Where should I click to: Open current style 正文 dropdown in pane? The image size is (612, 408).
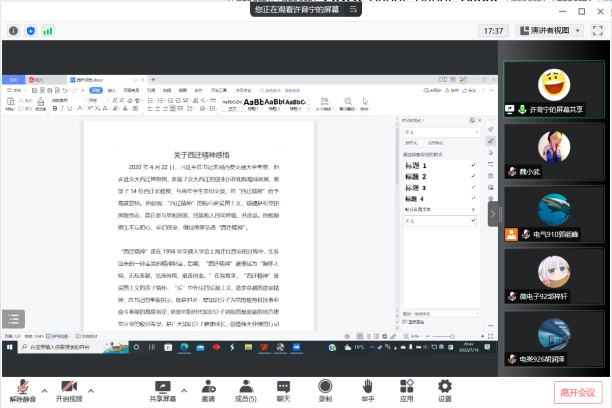[441, 132]
